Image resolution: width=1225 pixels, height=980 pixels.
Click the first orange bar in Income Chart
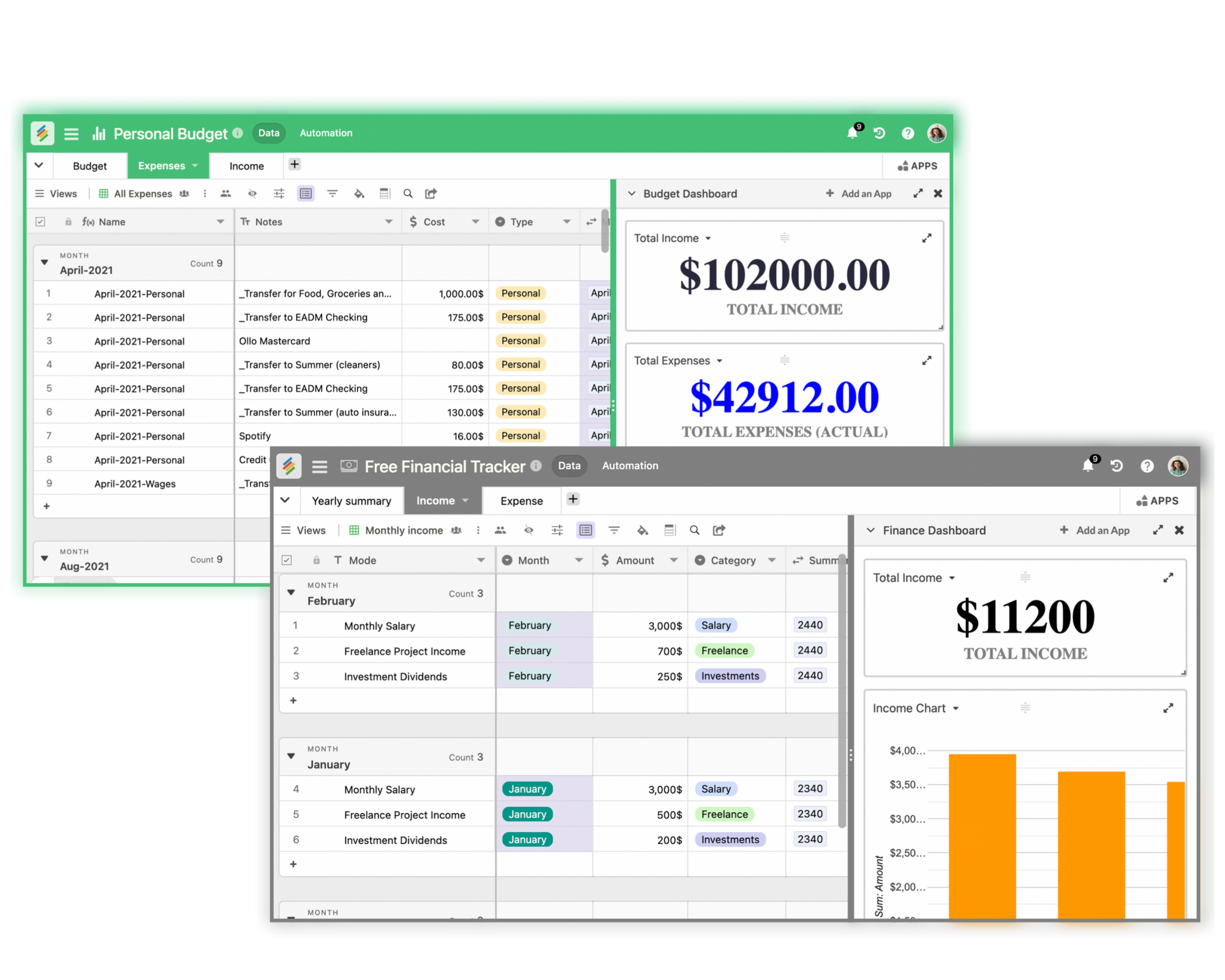[982, 836]
